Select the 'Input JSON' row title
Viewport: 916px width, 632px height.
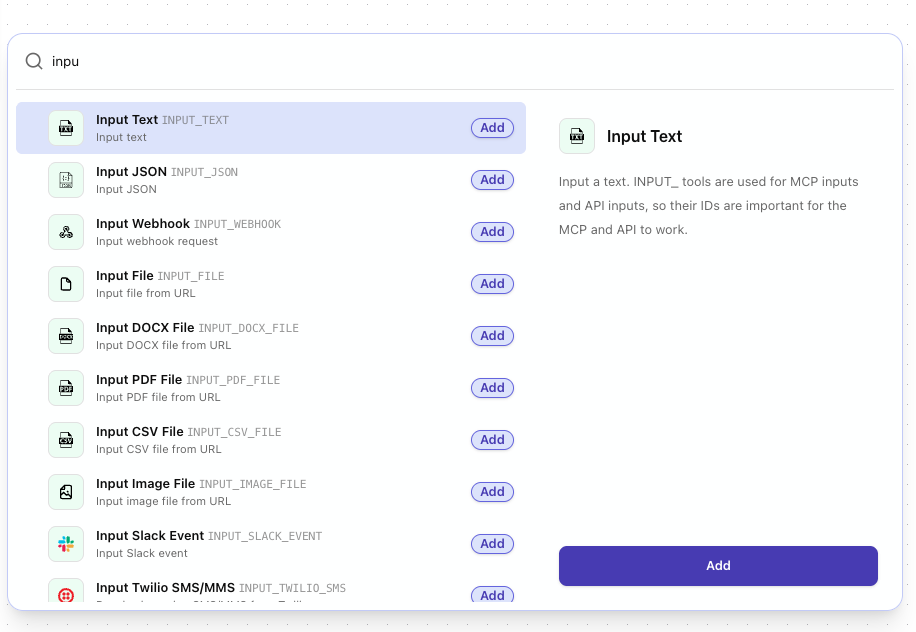(131, 172)
